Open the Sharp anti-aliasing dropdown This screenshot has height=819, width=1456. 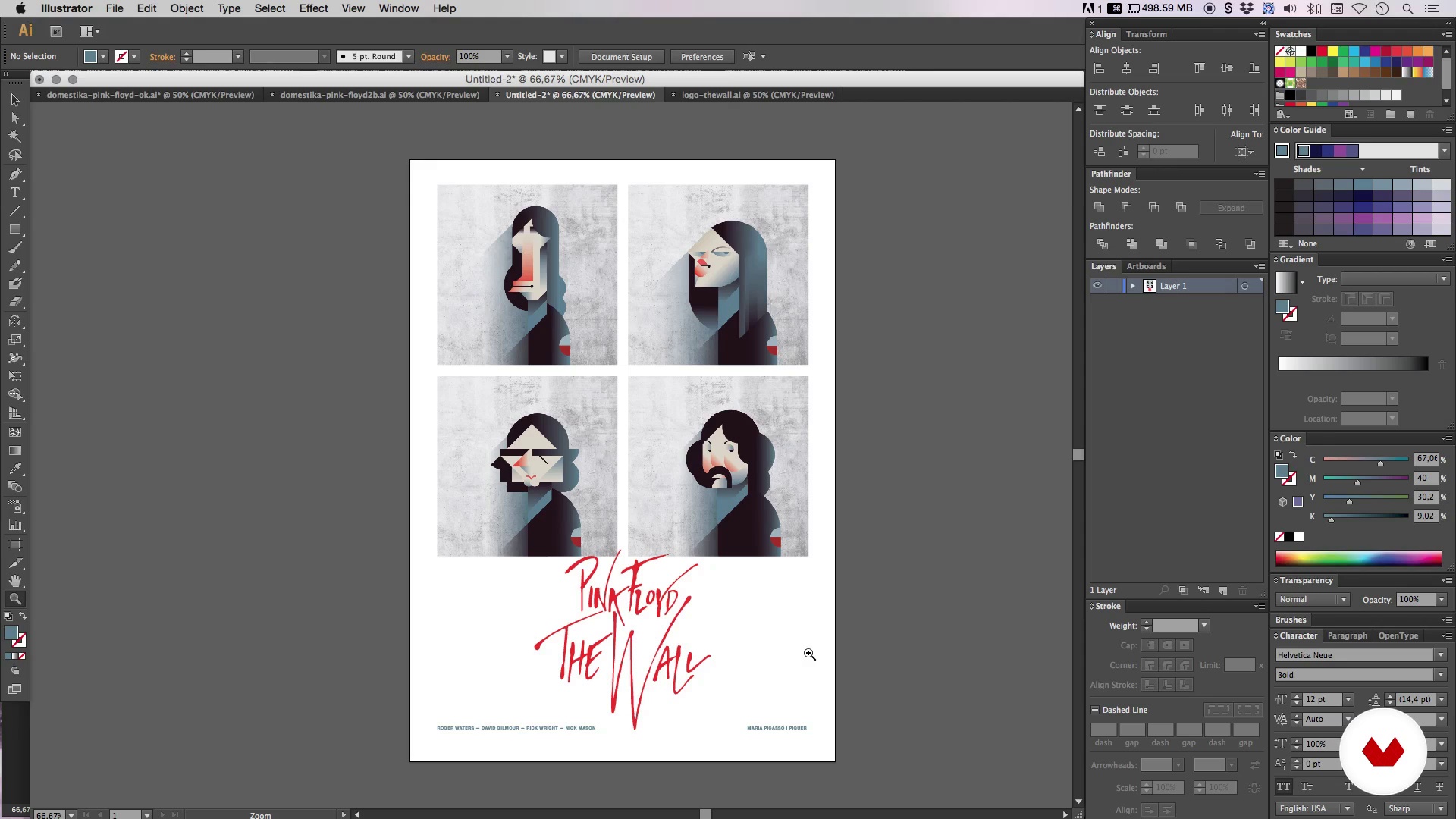coord(1417,808)
